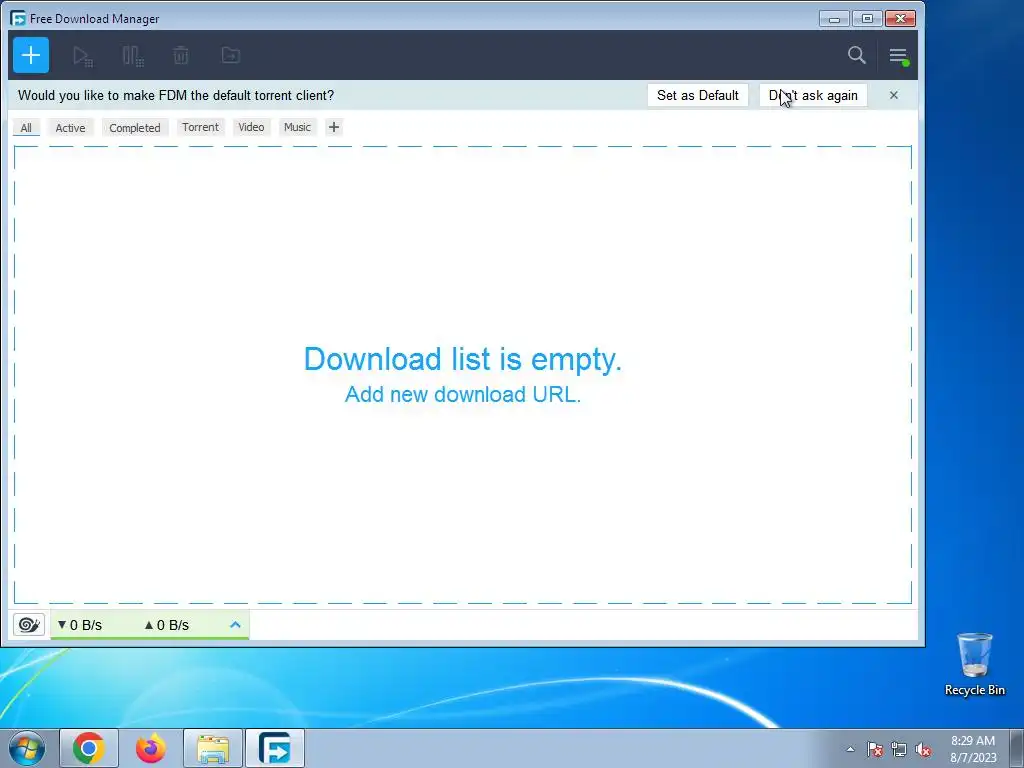This screenshot has height=768, width=1024.
Task: Expand the speed panel chevron
Action: (x=235, y=625)
